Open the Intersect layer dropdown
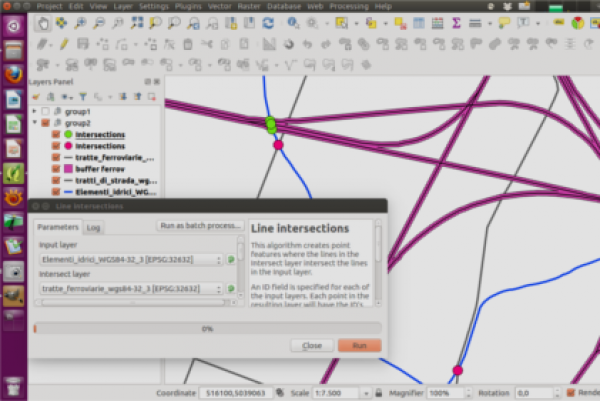 130,288
